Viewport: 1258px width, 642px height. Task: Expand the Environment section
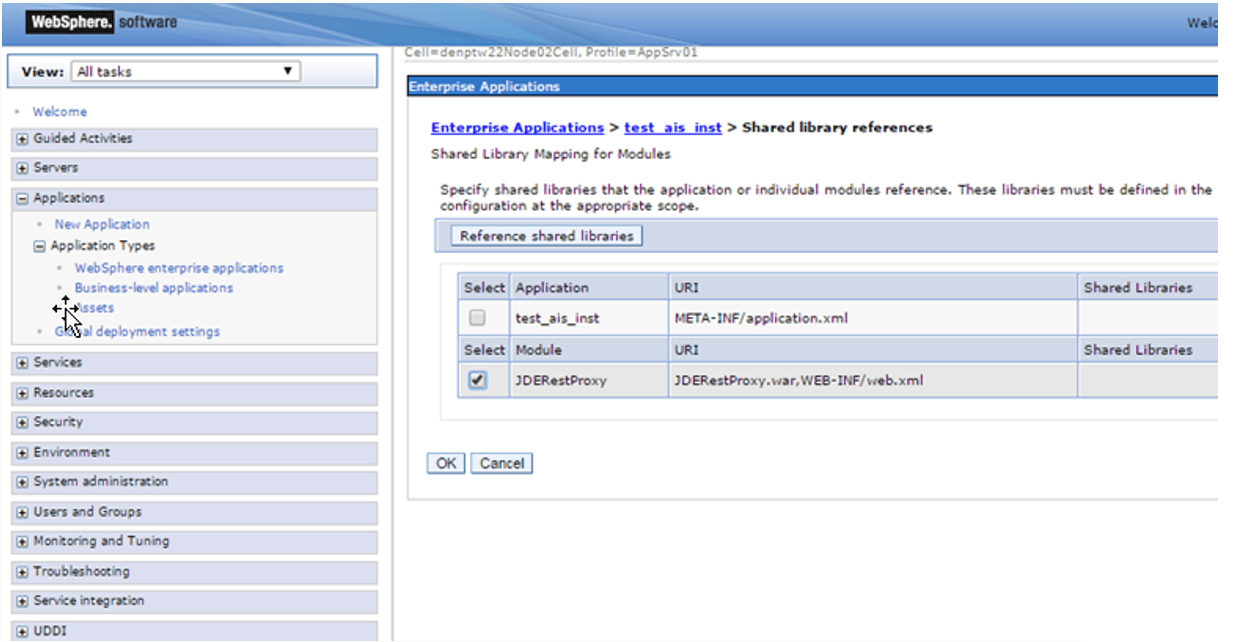(x=22, y=453)
